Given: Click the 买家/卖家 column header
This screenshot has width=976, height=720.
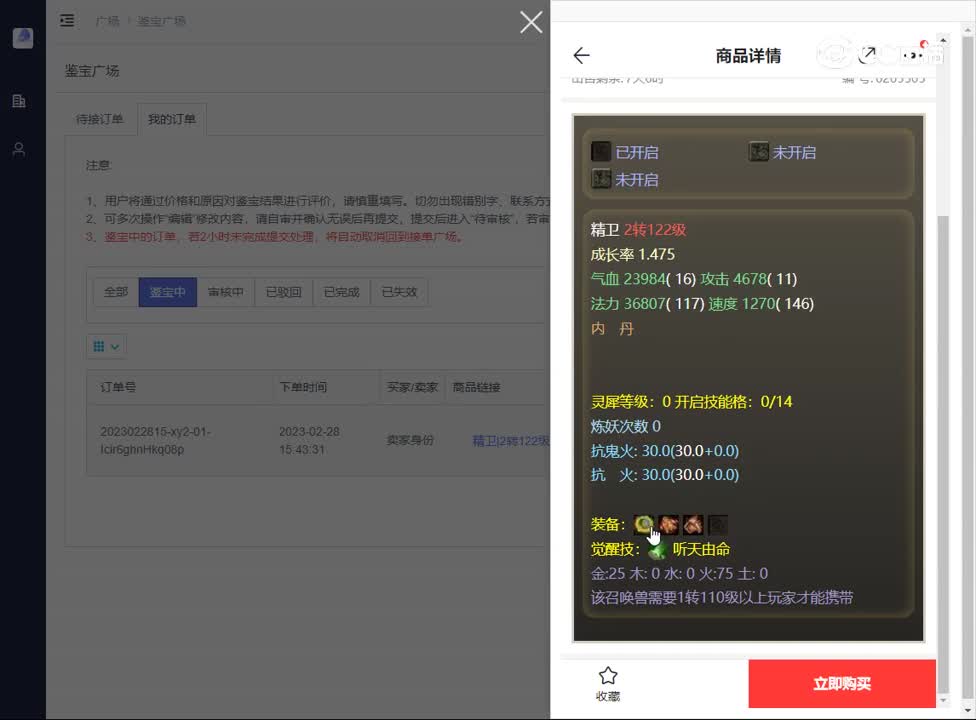Looking at the screenshot, I should [412, 387].
